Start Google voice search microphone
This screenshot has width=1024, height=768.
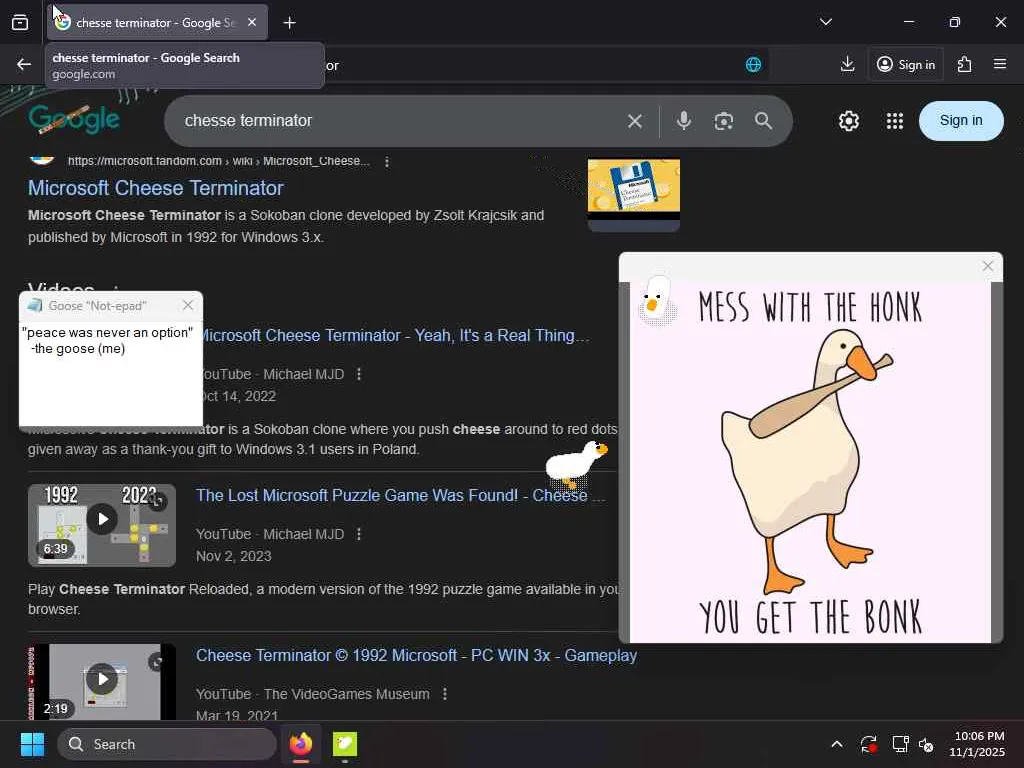tap(683, 121)
